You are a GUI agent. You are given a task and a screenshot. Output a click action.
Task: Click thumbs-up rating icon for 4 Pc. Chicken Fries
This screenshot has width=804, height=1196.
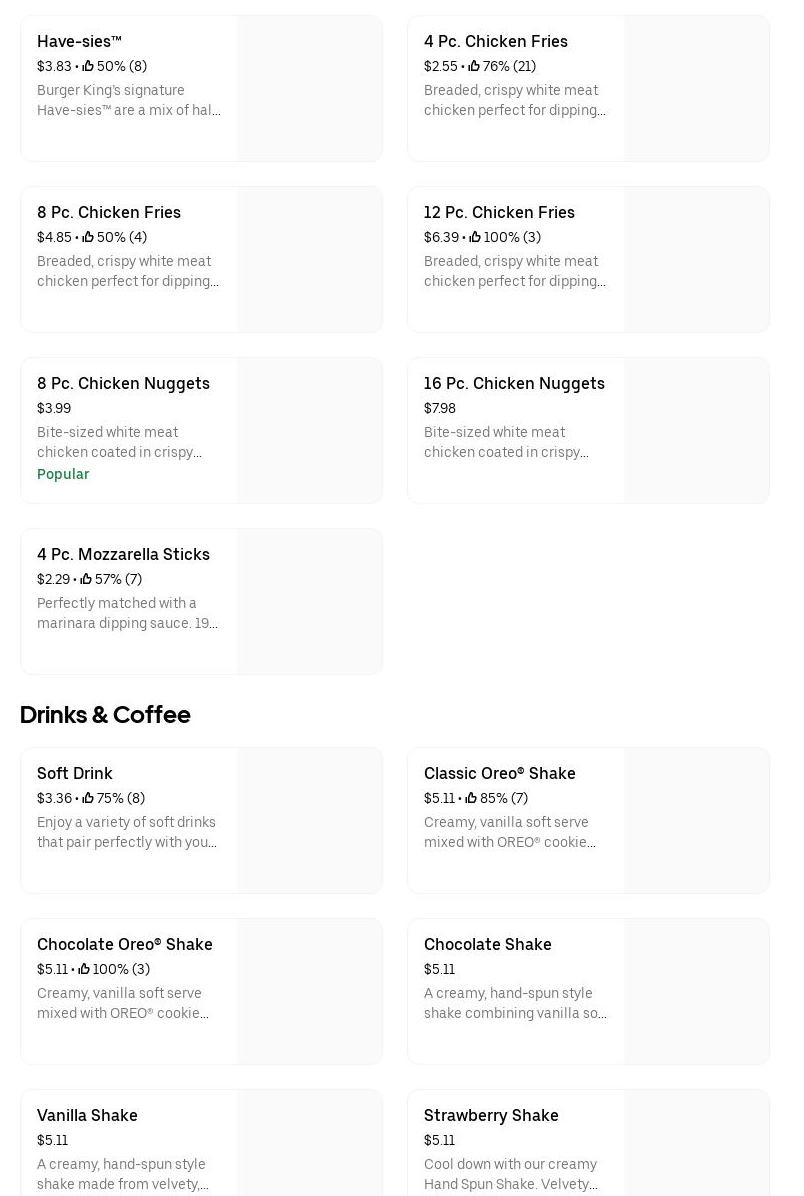pyautogui.click(x=474, y=66)
